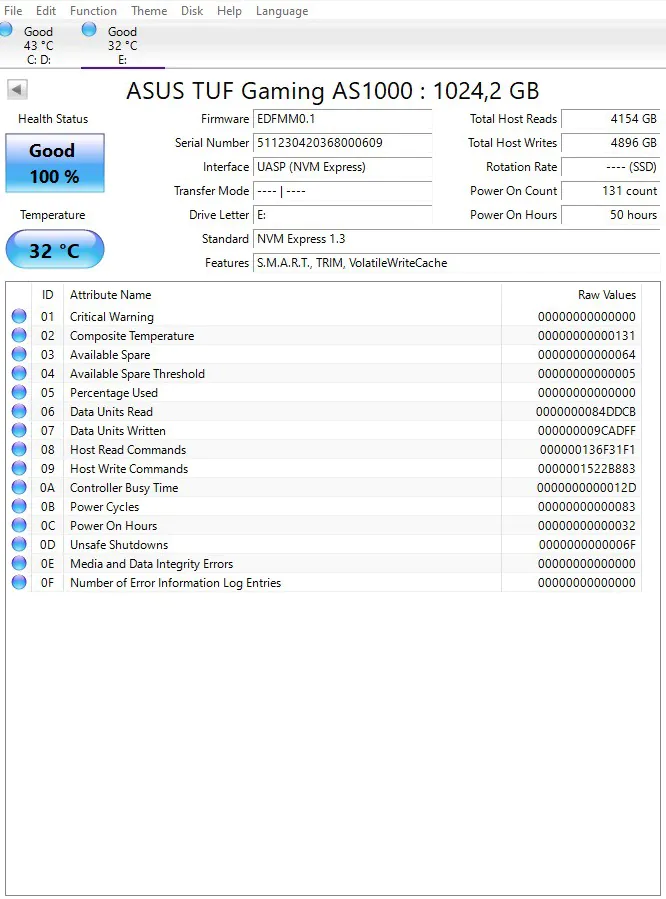Click the Transfer Mode field

342,191
